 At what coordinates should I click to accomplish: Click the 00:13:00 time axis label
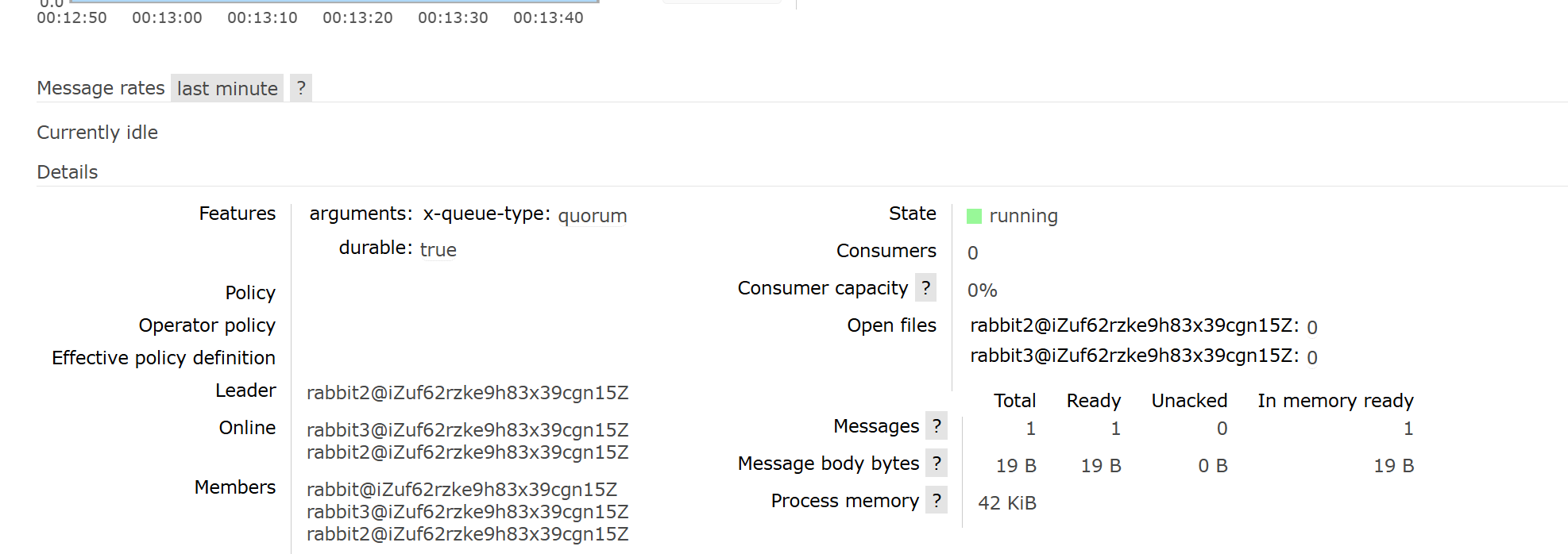click(167, 17)
